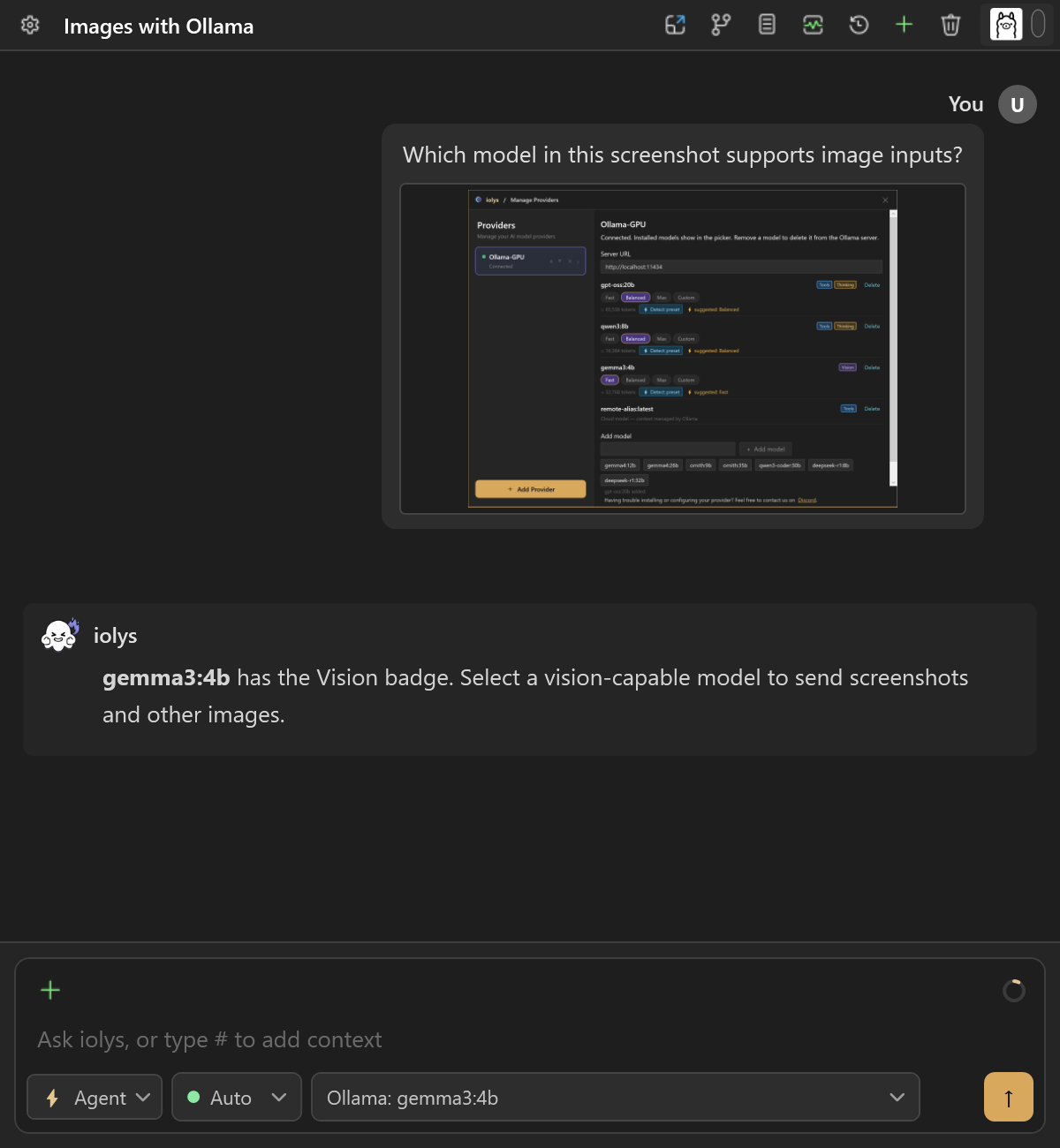Open the green activity monitor icon
1060x1148 pixels.
(813, 25)
